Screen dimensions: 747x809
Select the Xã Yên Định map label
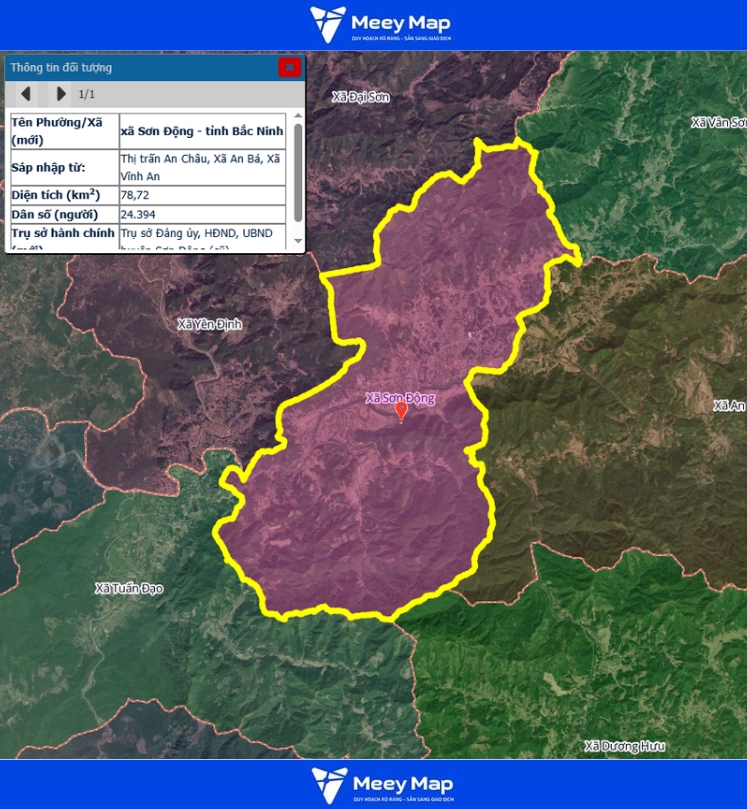coord(209,324)
